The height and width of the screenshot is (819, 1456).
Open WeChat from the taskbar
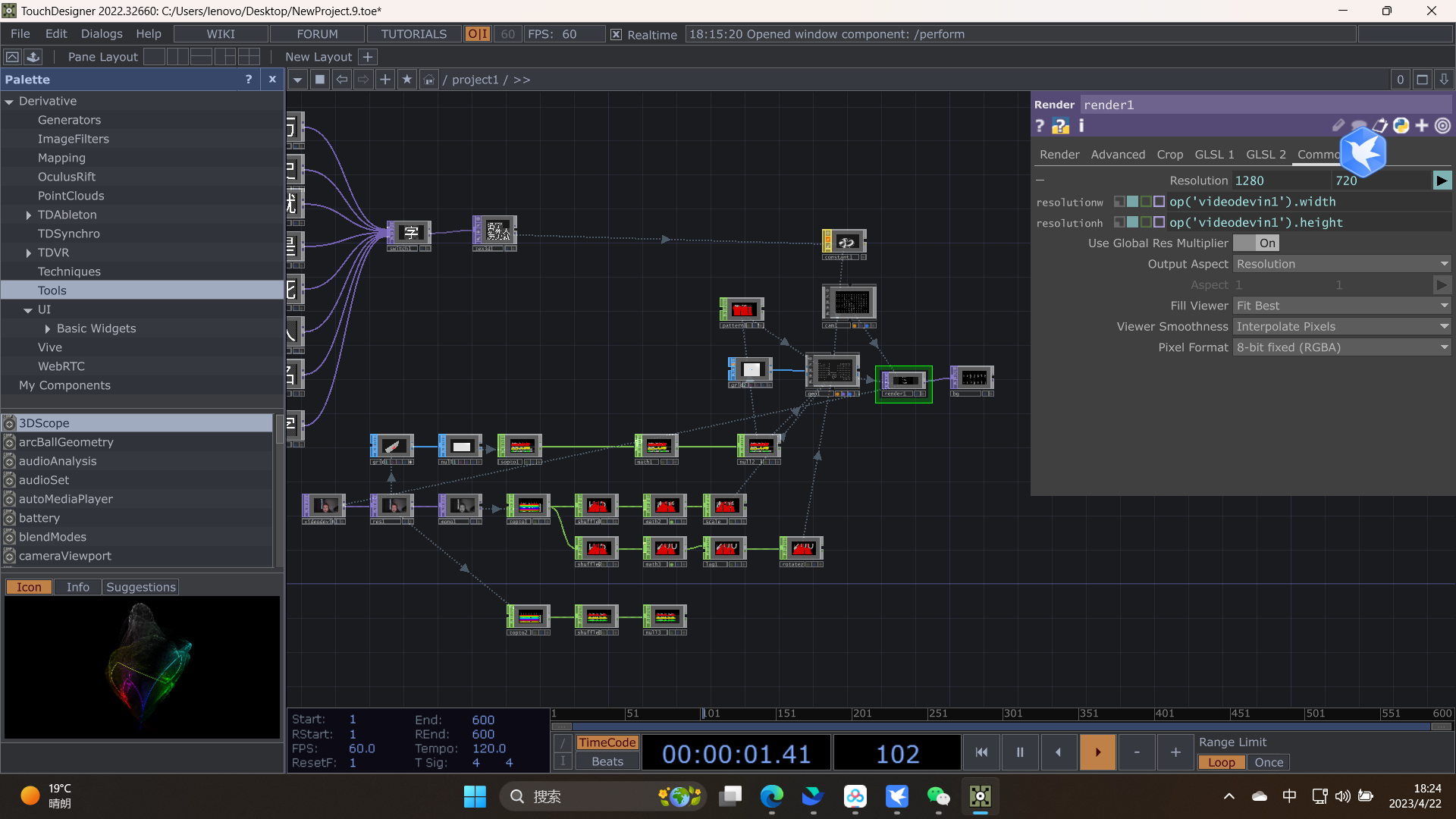[x=938, y=796]
